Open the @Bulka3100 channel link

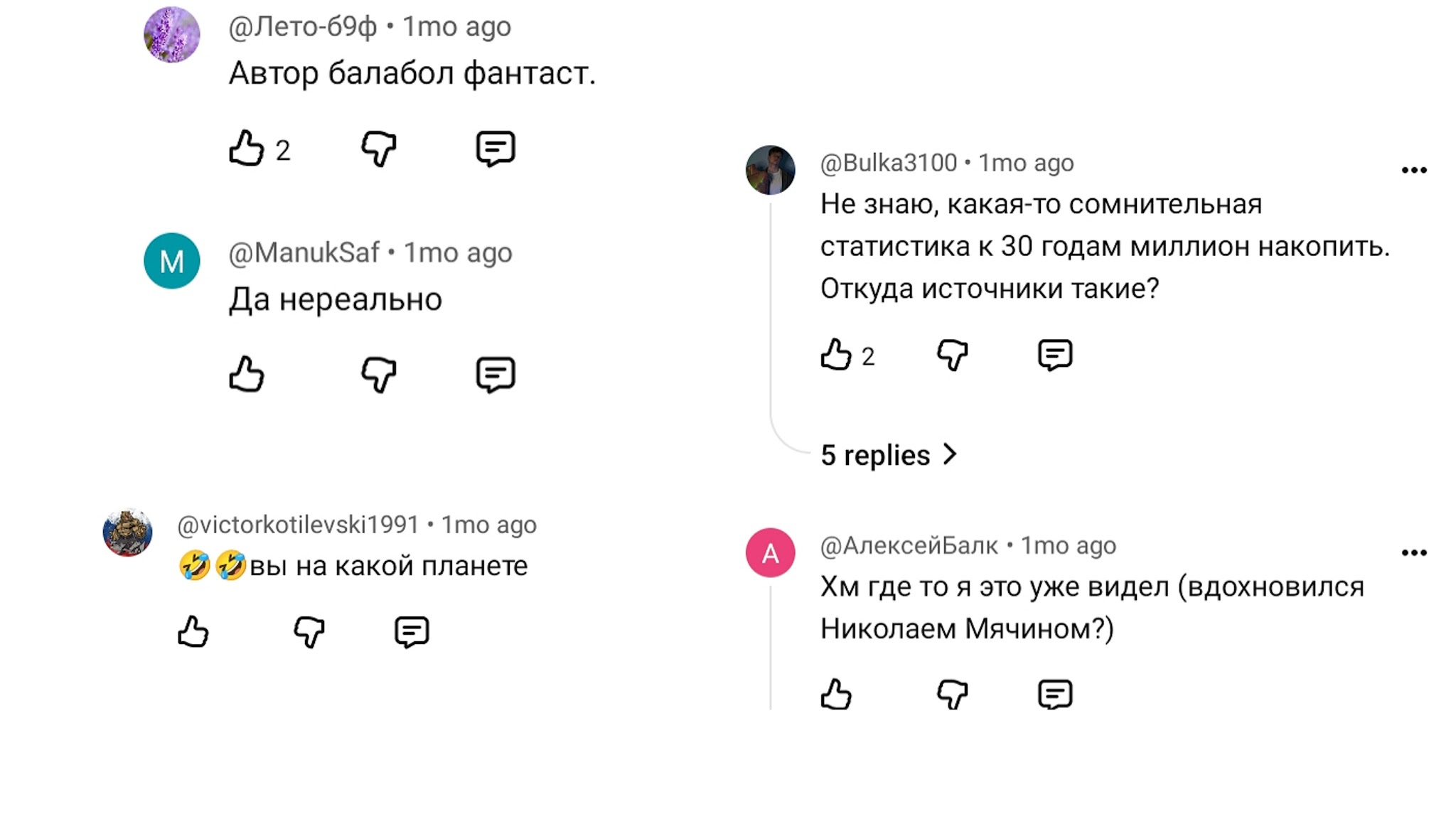(x=889, y=163)
